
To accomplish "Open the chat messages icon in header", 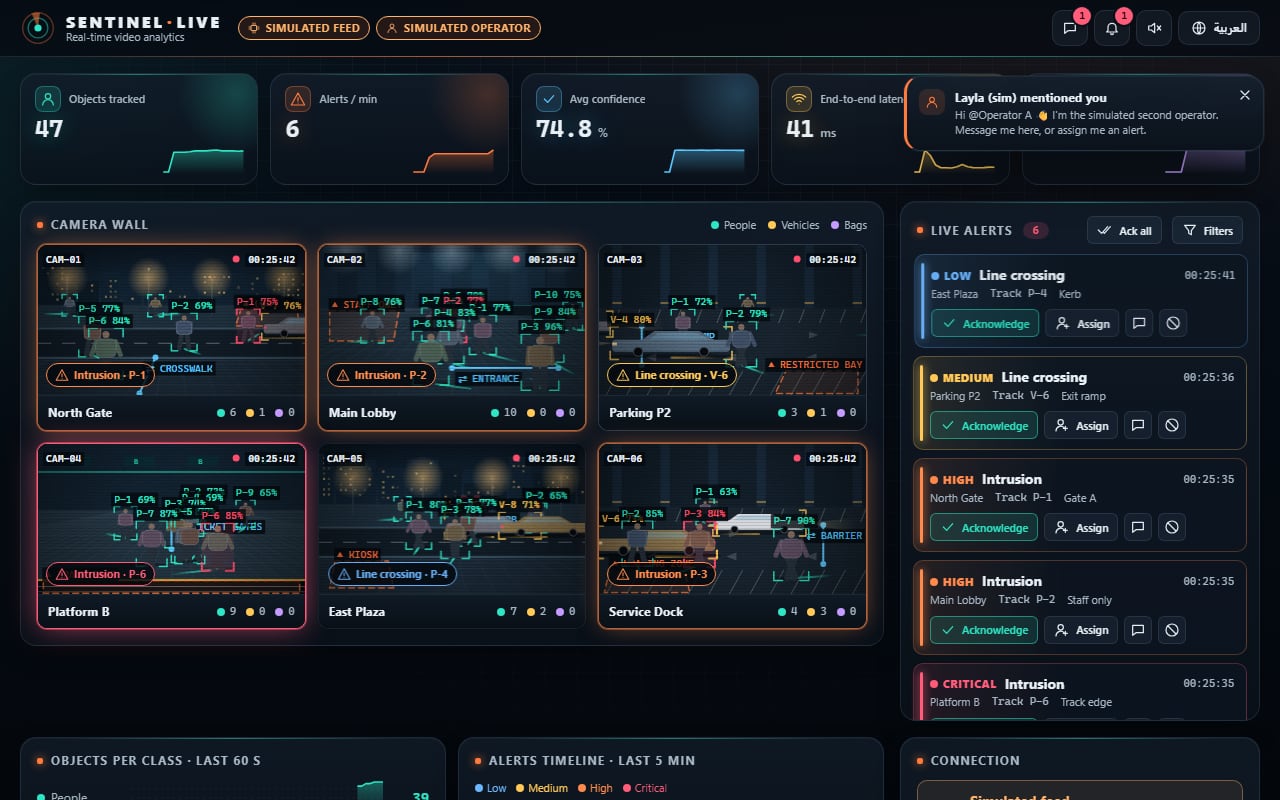I will 1069,28.
